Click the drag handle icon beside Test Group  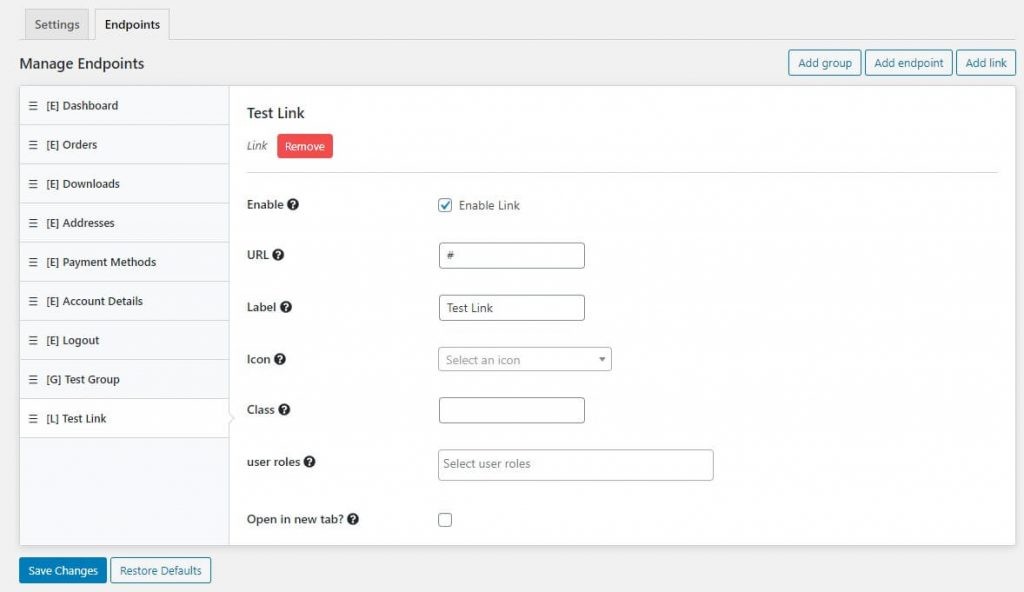[x=33, y=380]
